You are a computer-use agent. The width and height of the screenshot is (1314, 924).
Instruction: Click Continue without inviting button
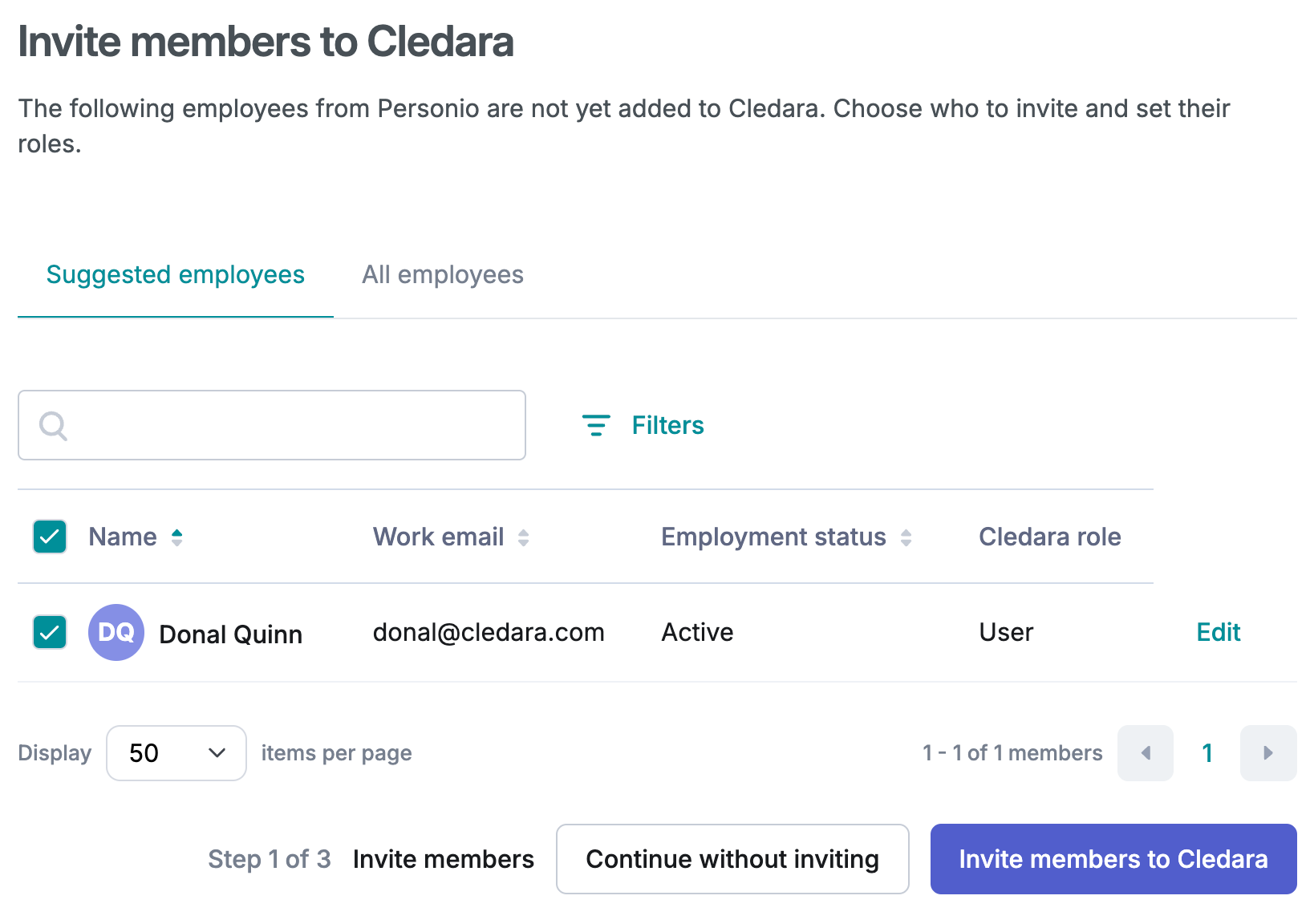pyautogui.click(x=732, y=859)
